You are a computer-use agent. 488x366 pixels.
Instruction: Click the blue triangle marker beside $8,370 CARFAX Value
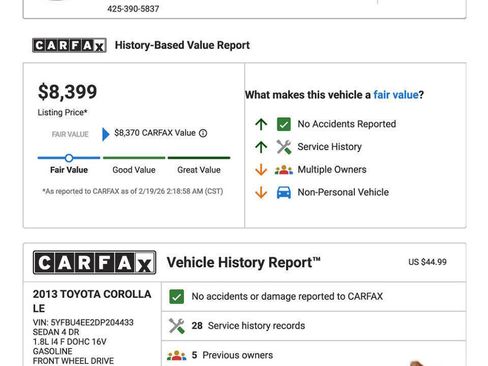(x=105, y=134)
